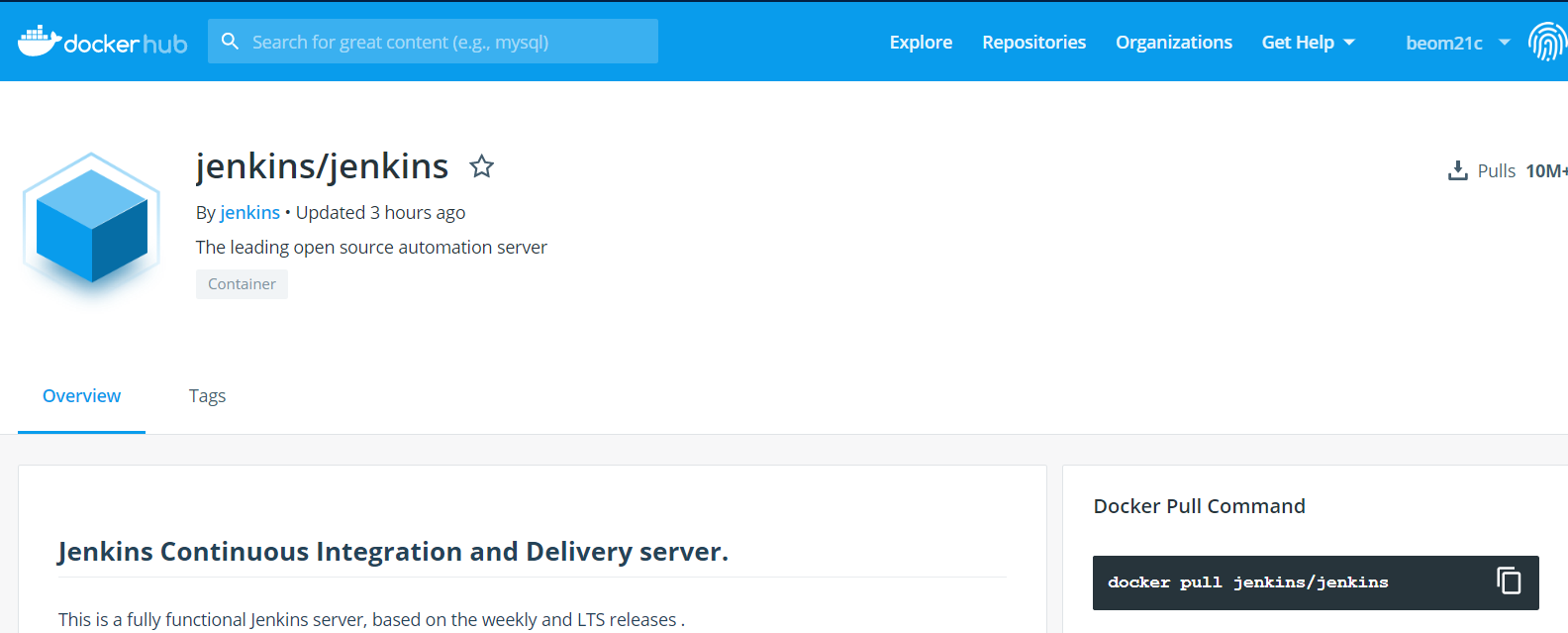Switch to the Tags tab
The height and width of the screenshot is (633, 1568).
pyautogui.click(x=207, y=396)
